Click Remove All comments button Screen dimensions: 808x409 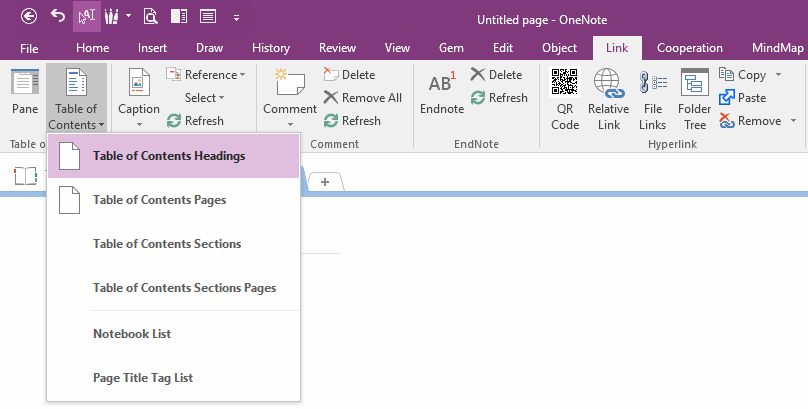click(363, 97)
